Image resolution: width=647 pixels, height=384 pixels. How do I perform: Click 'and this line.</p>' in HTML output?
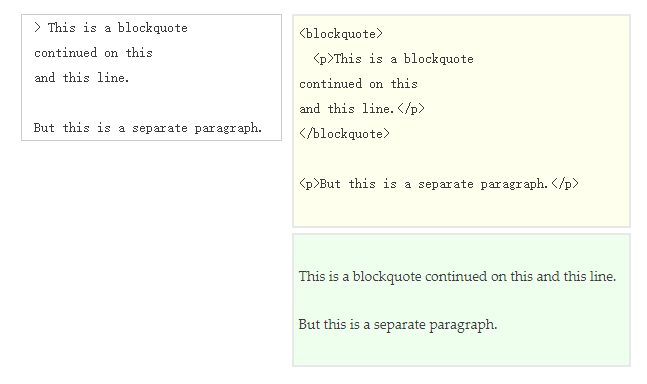coord(362,109)
